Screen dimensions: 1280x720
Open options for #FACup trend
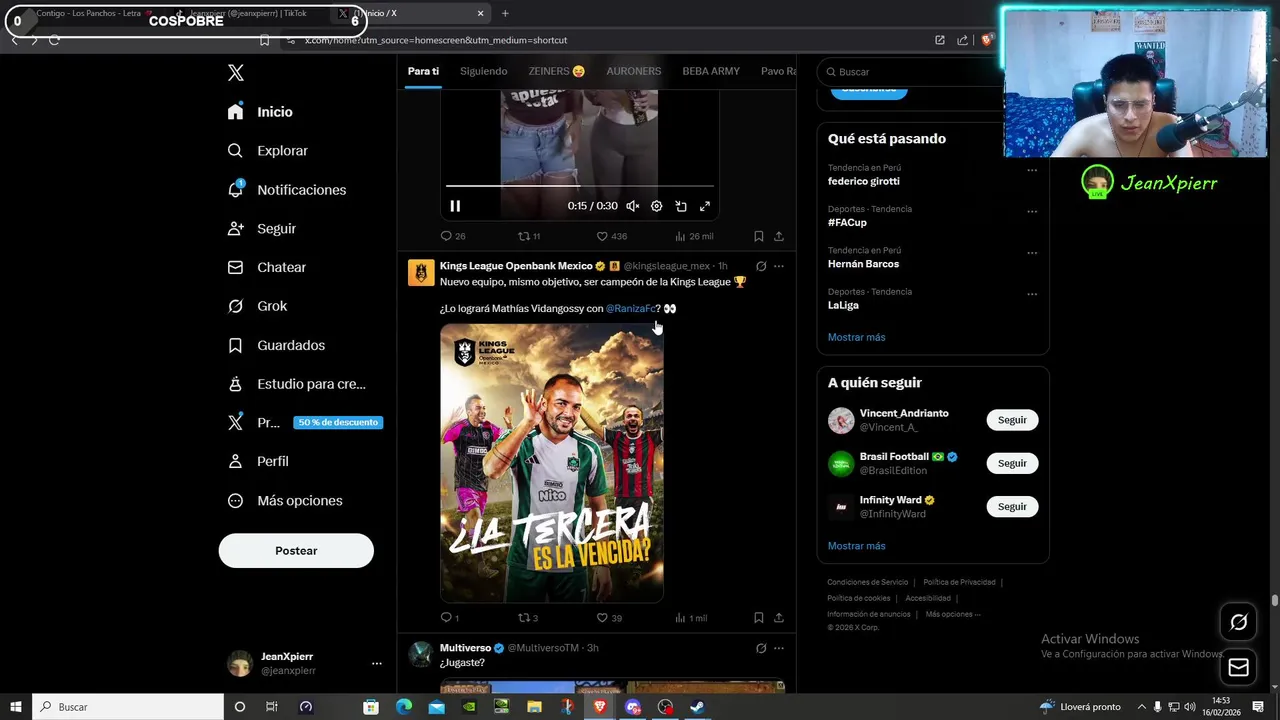tap(1032, 212)
